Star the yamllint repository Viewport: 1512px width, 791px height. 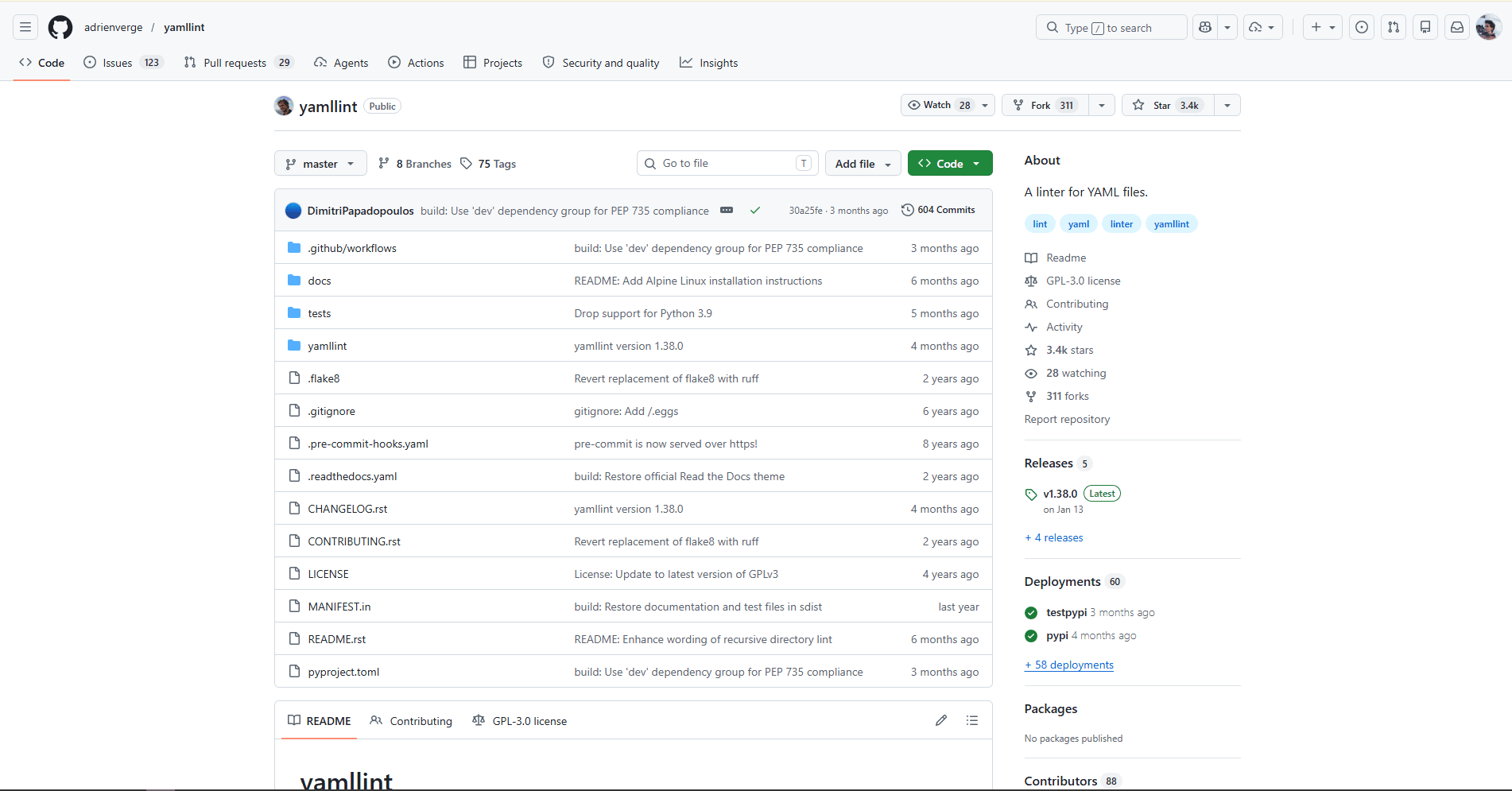pos(1168,105)
